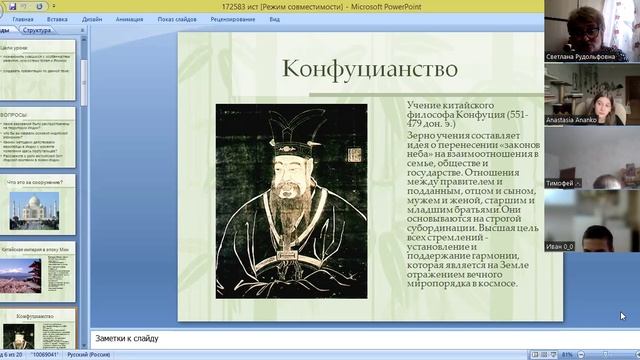Open the Рецензирование ribbon tab
The height and width of the screenshot is (360, 640).
[x=233, y=19]
